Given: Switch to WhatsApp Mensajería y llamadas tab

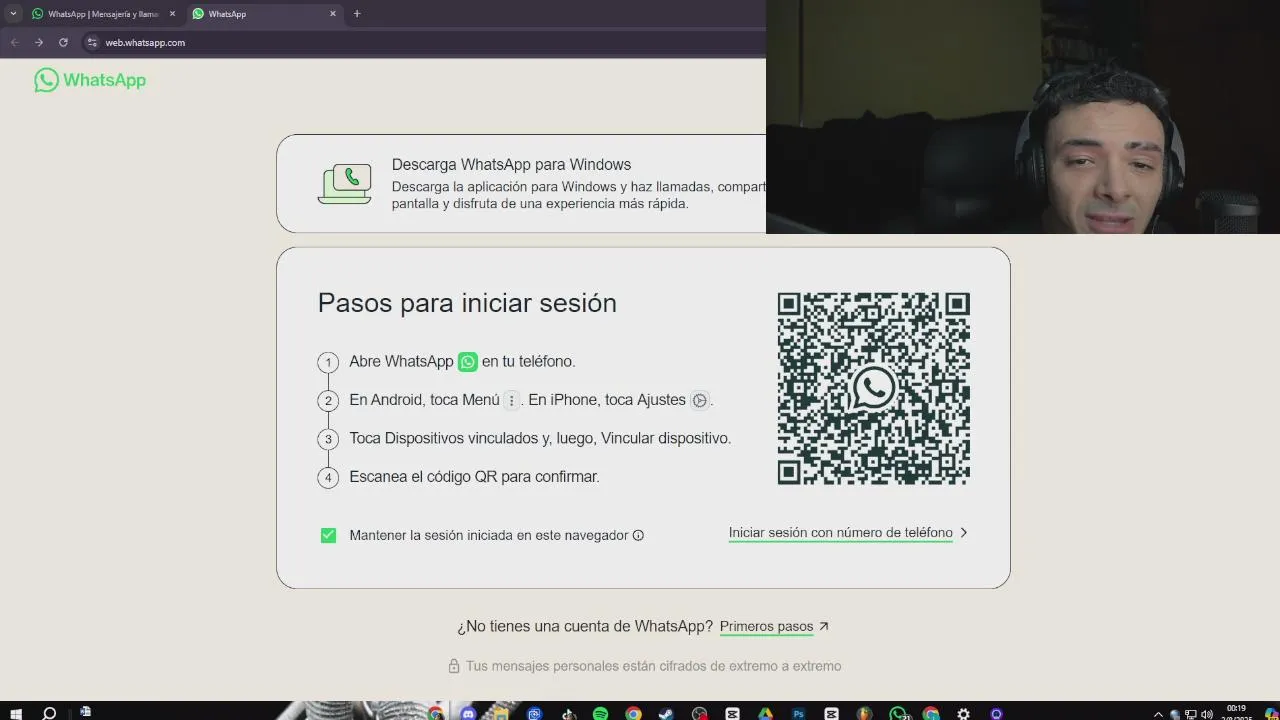Looking at the screenshot, I should coord(104,14).
